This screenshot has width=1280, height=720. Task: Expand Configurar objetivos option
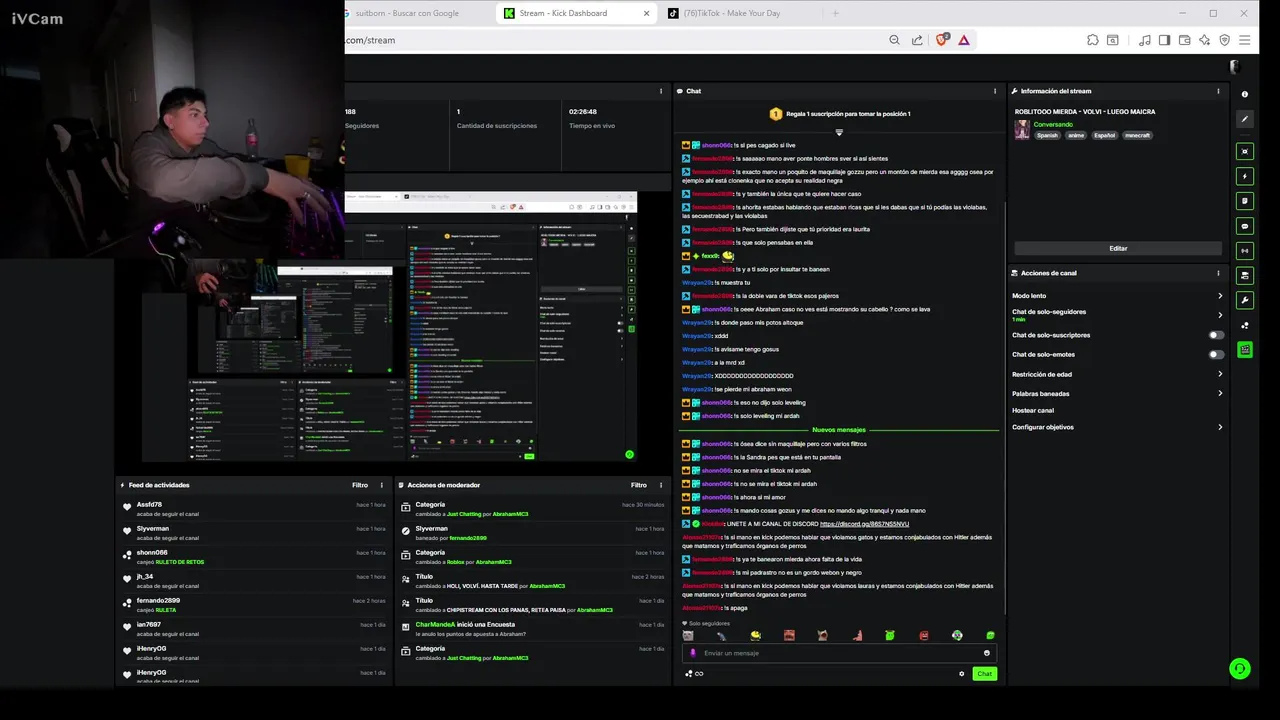pos(1220,427)
